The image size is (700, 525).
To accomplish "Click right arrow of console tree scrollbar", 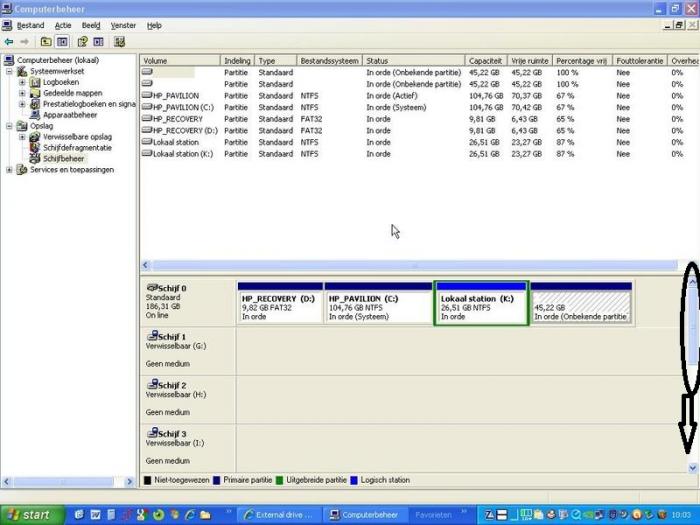I will (x=129, y=482).
